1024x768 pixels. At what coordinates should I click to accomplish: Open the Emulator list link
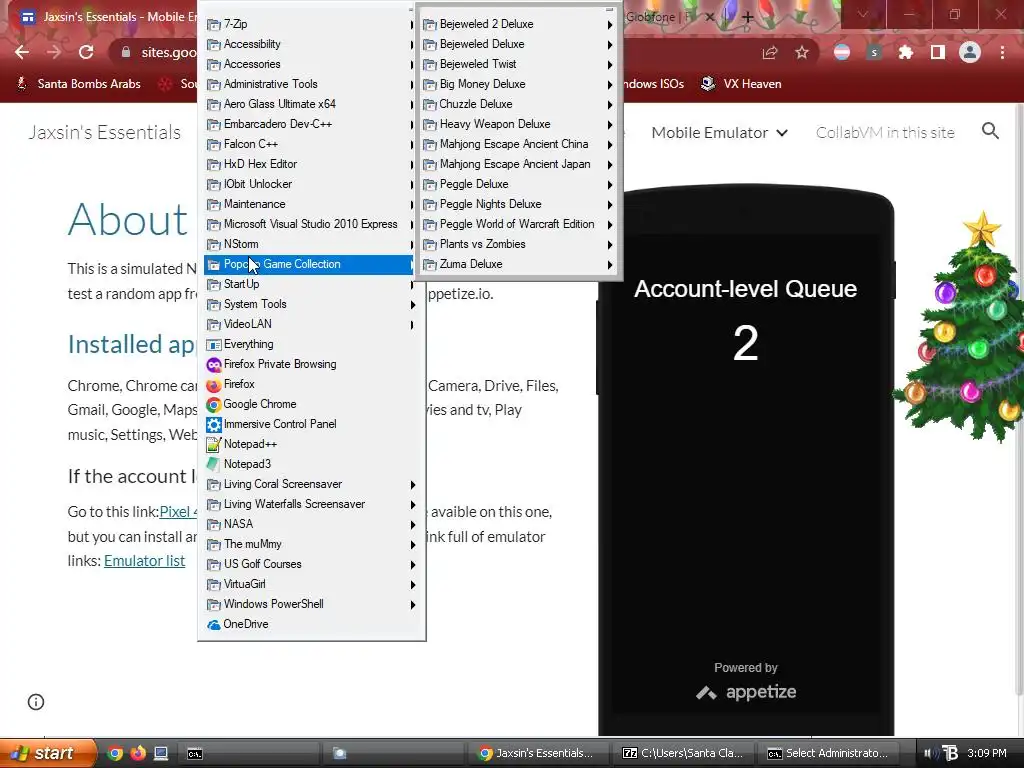[144, 561]
